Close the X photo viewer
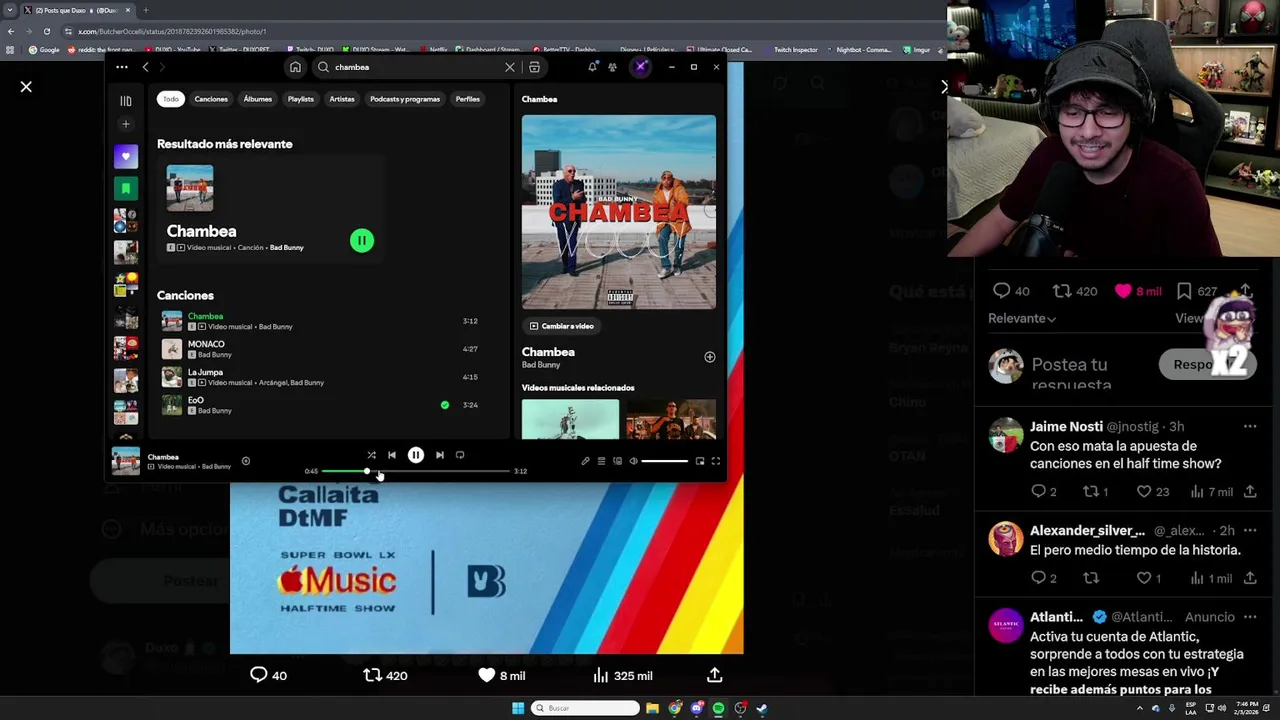 point(26,87)
